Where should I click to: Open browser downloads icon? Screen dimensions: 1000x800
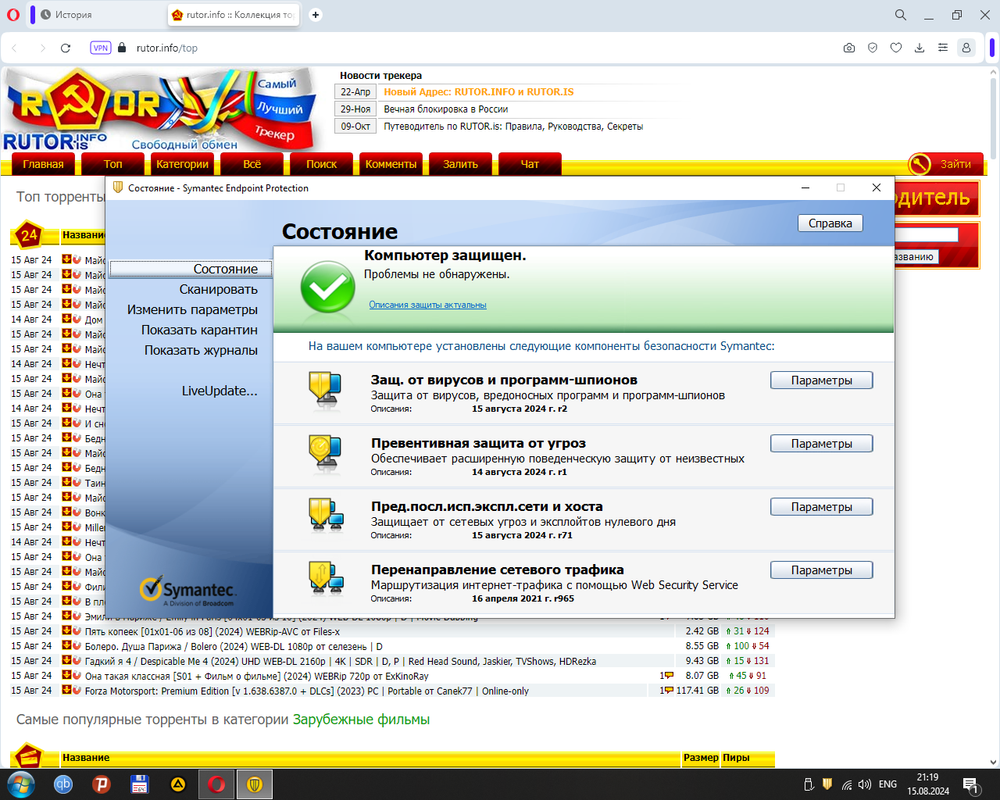coord(919,48)
